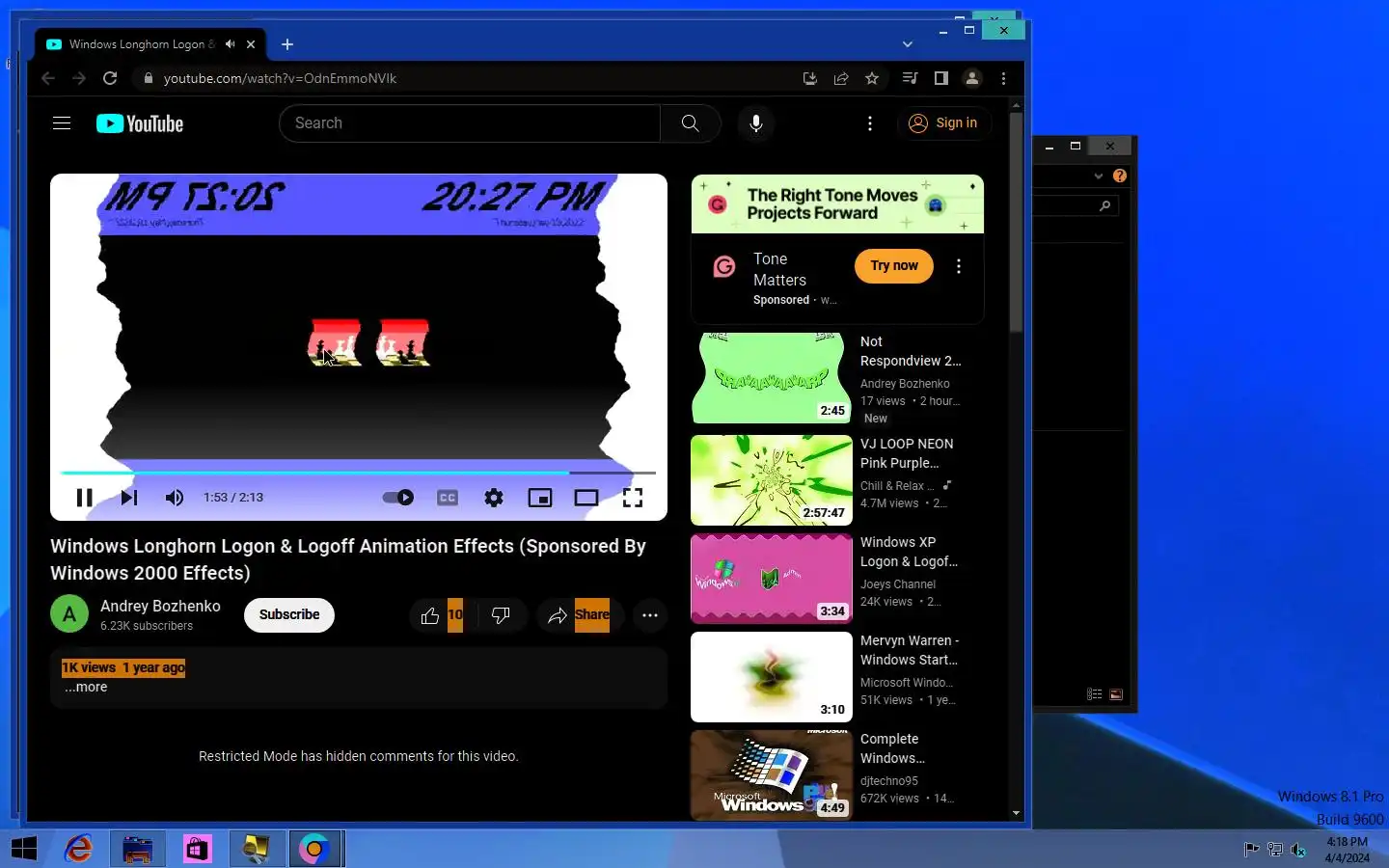The image size is (1389, 868).
Task: Open The Right Tone Moves ad banner
Action: click(837, 203)
